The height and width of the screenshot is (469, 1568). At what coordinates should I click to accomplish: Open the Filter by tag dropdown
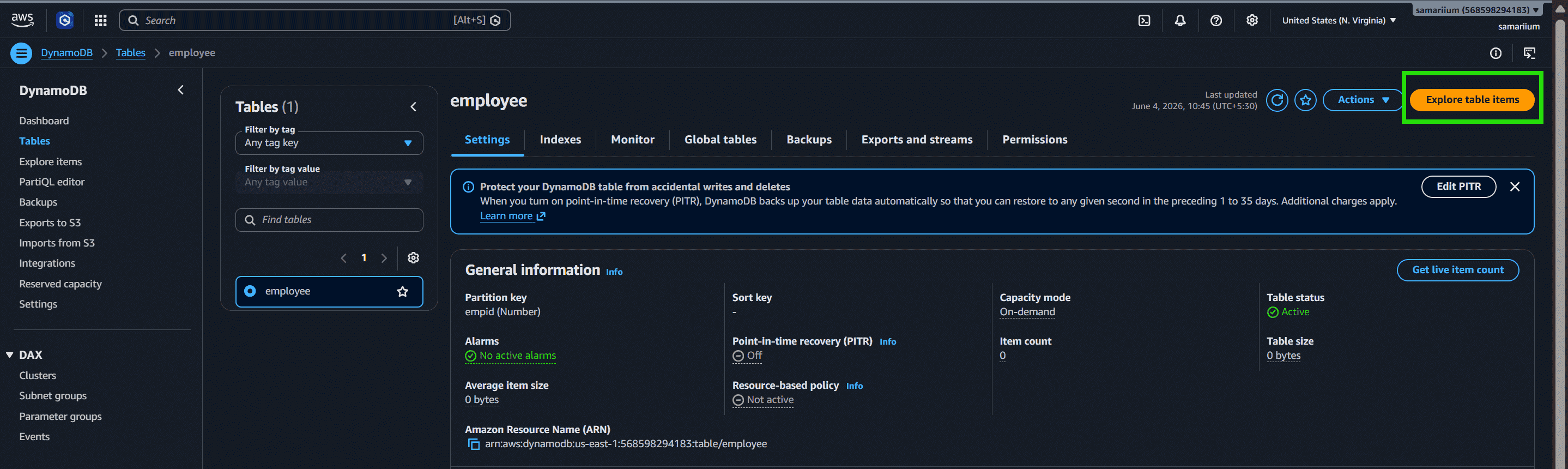click(329, 143)
